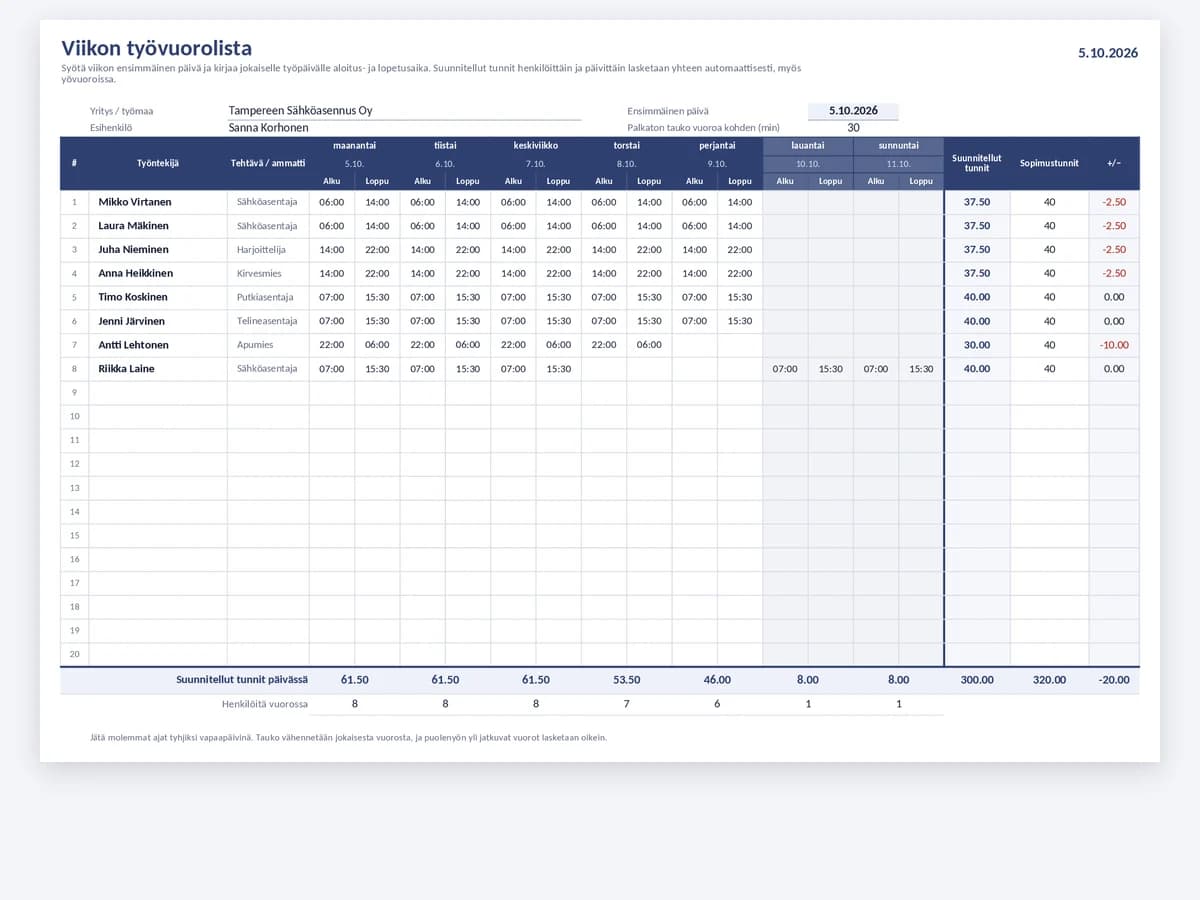Click the Viikon työvuorolista title

(156, 48)
